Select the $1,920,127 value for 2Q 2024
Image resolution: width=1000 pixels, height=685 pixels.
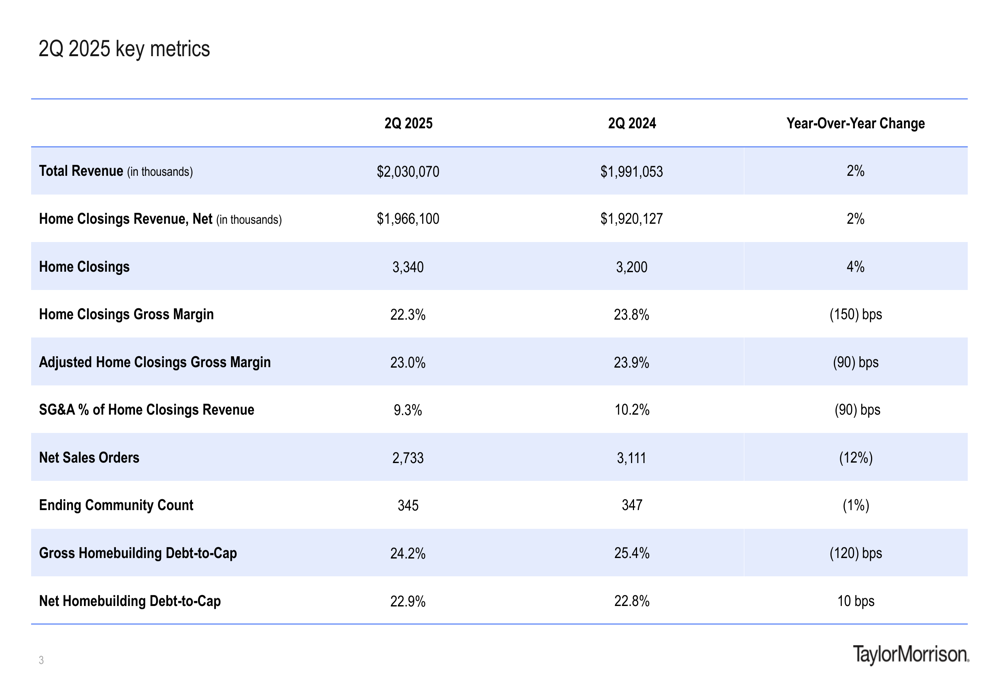[x=631, y=219]
